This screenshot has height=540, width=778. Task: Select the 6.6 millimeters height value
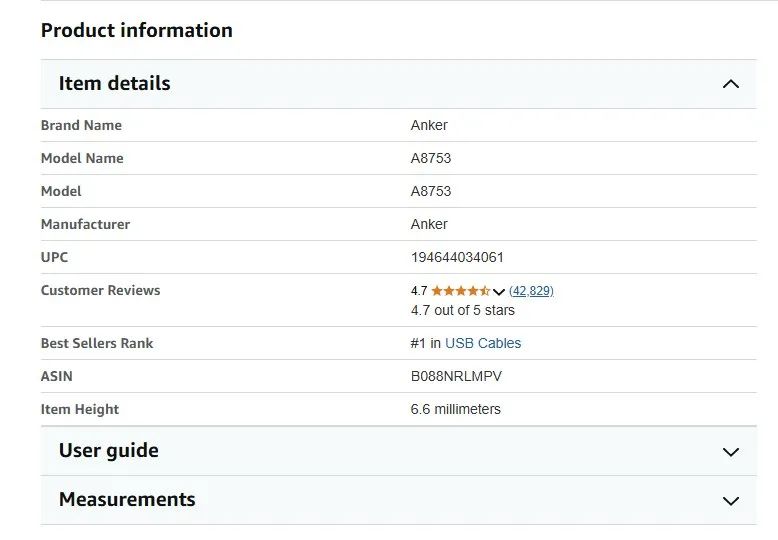[455, 409]
